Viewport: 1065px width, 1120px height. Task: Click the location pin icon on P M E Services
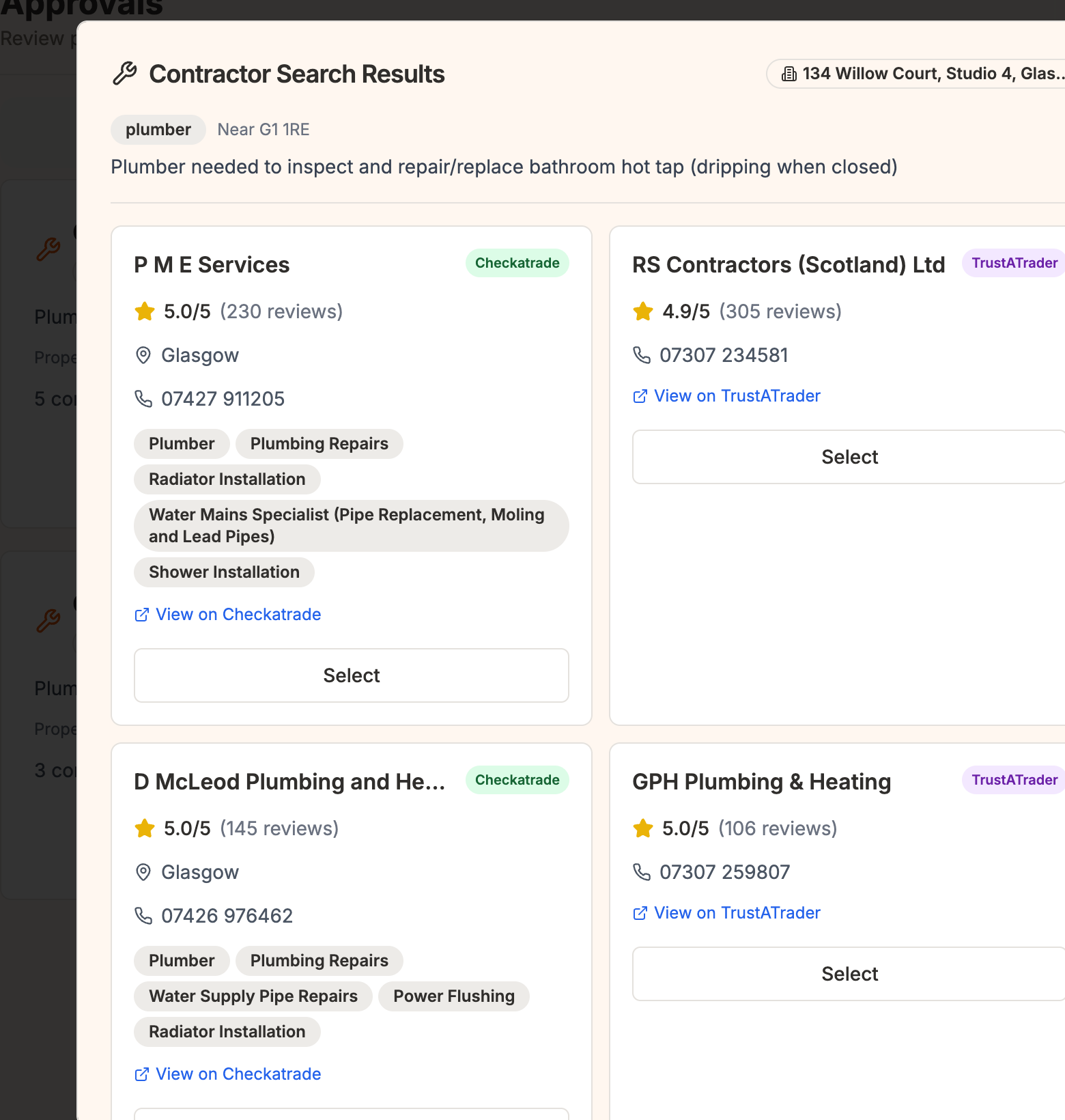click(143, 355)
